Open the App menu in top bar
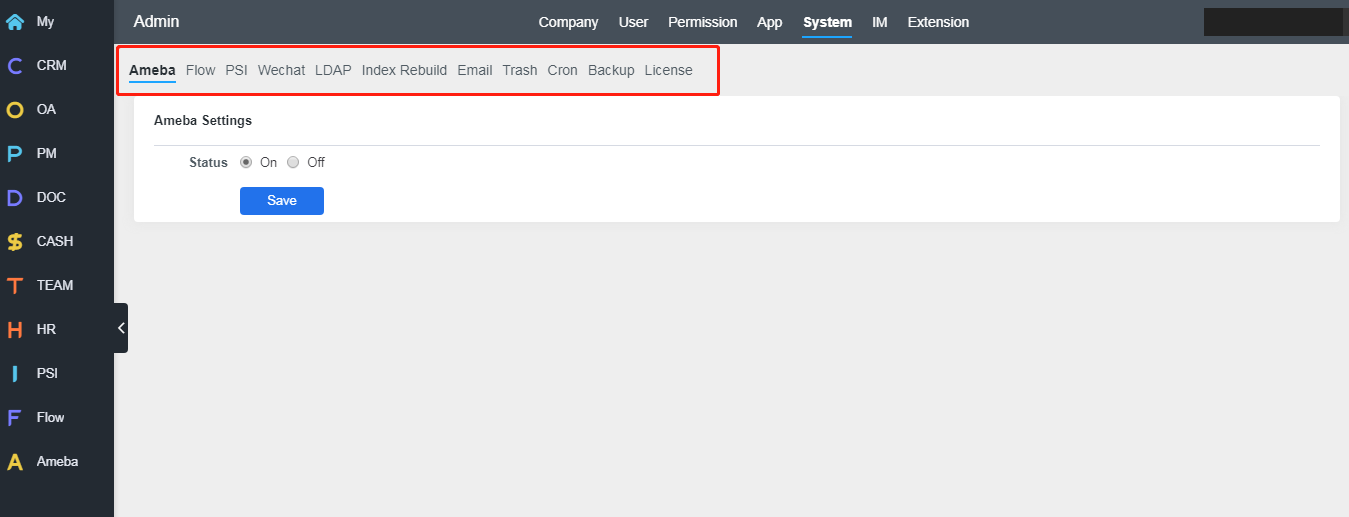Screen dimensions: 1349x517 (x=770, y=22)
